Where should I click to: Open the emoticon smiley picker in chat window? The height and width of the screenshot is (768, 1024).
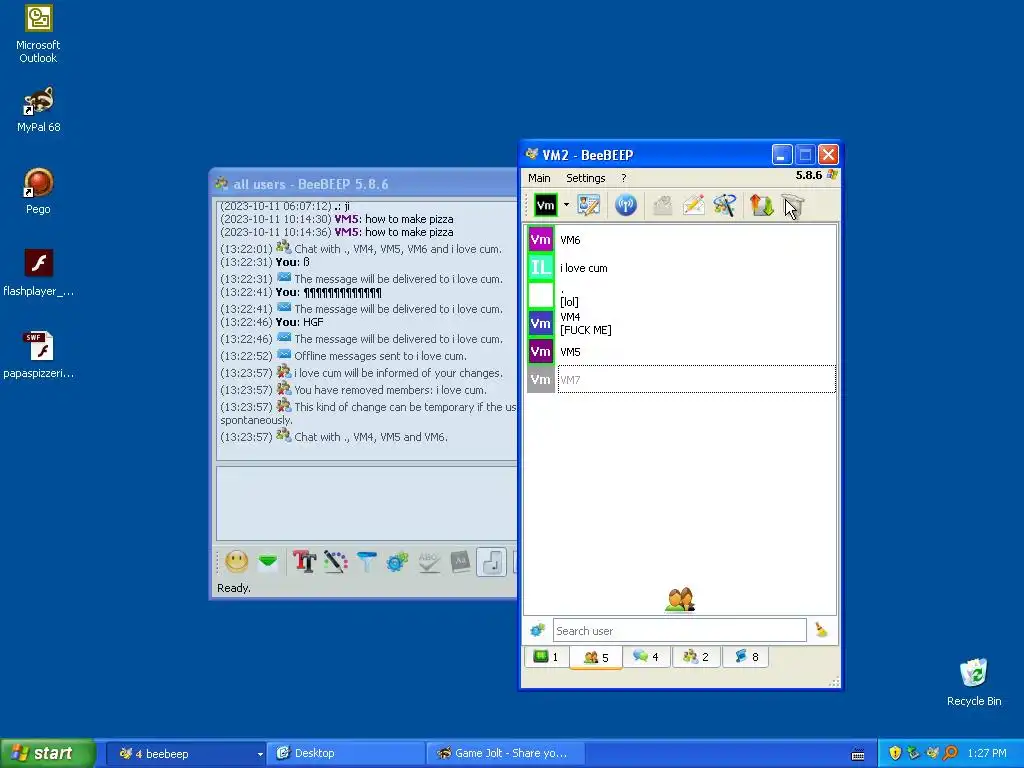(x=236, y=562)
